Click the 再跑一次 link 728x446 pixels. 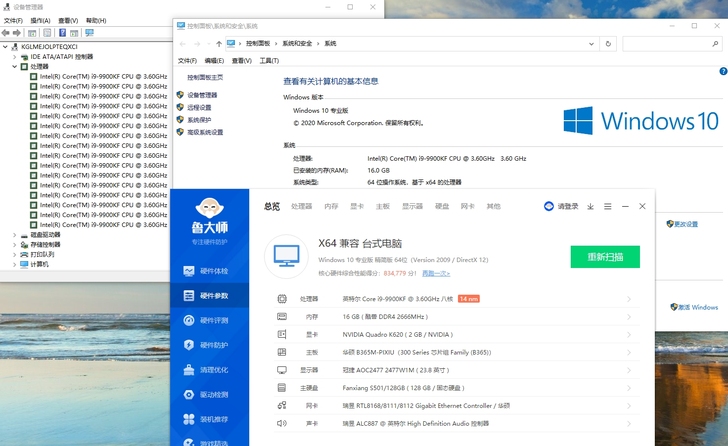(436, 273)
